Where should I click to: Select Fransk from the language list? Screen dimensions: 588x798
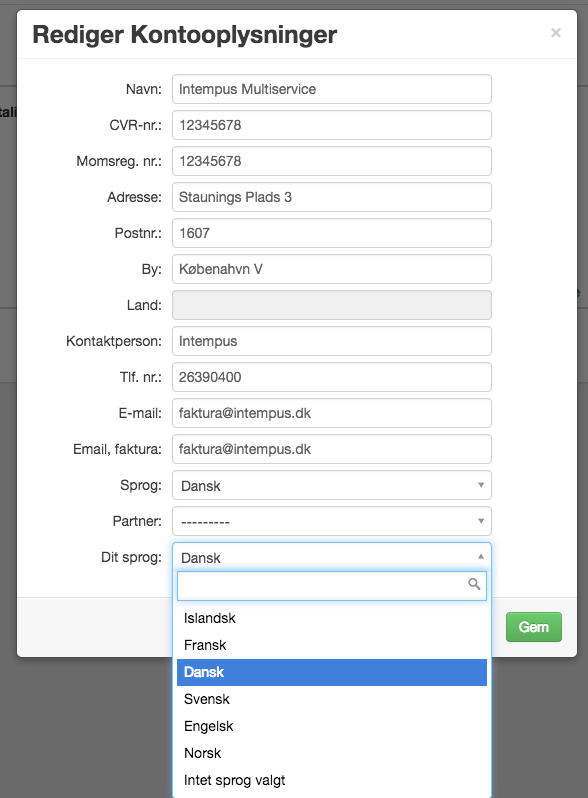(x=332, y=645)
